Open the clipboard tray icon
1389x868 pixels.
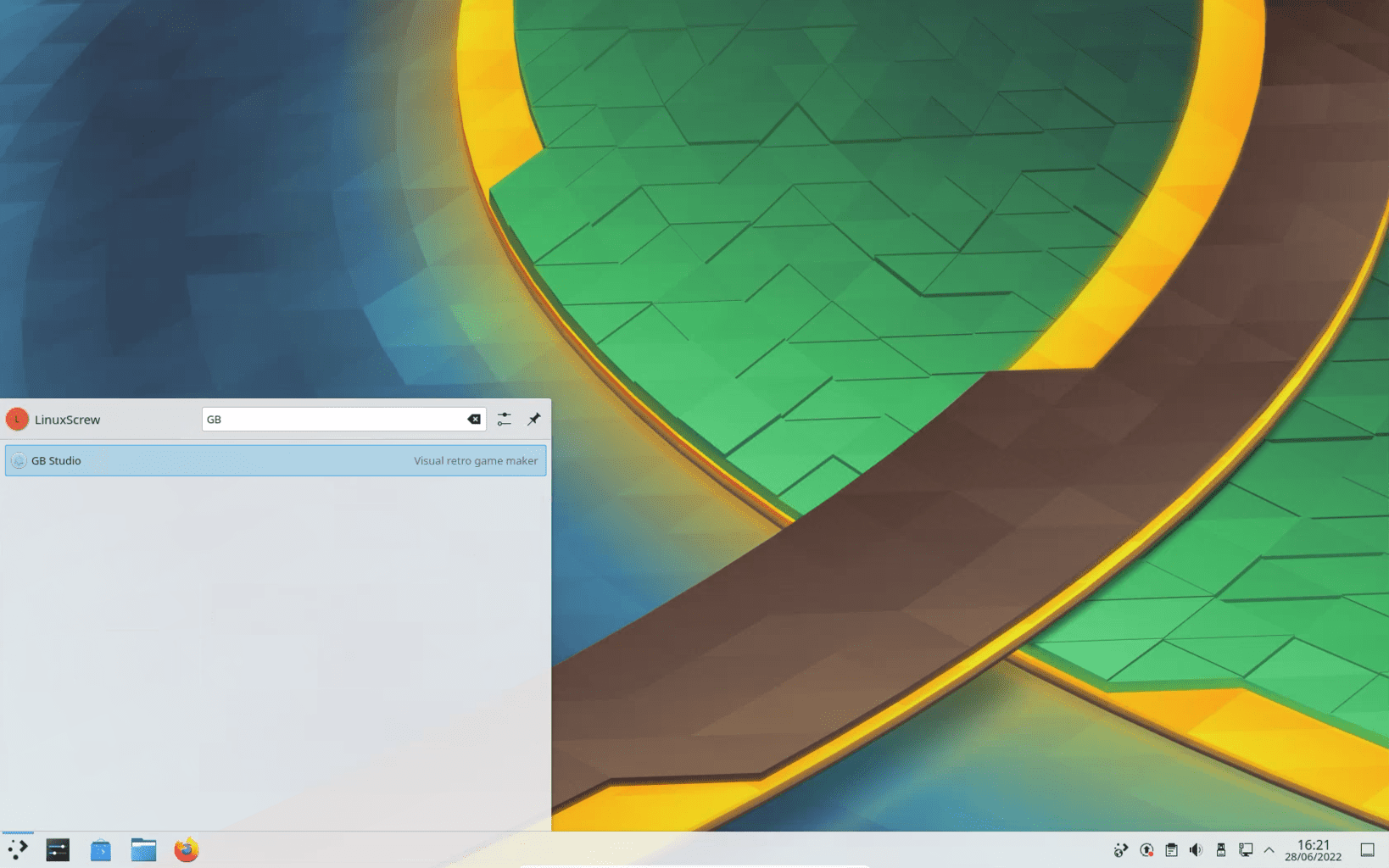click(x=1171, y=849)
